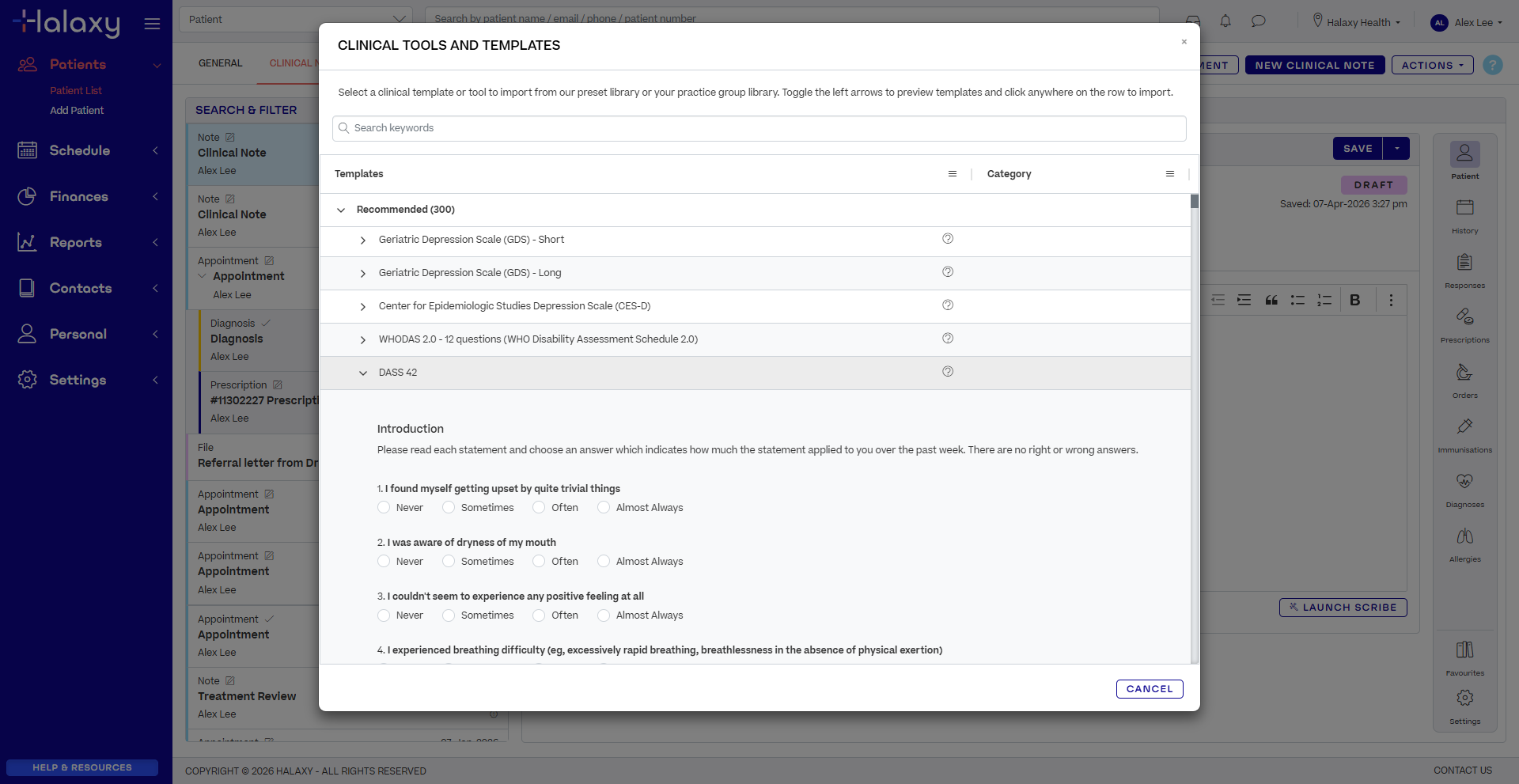Select Never for question 1 upset by trivial things

[x=384, y=507]
